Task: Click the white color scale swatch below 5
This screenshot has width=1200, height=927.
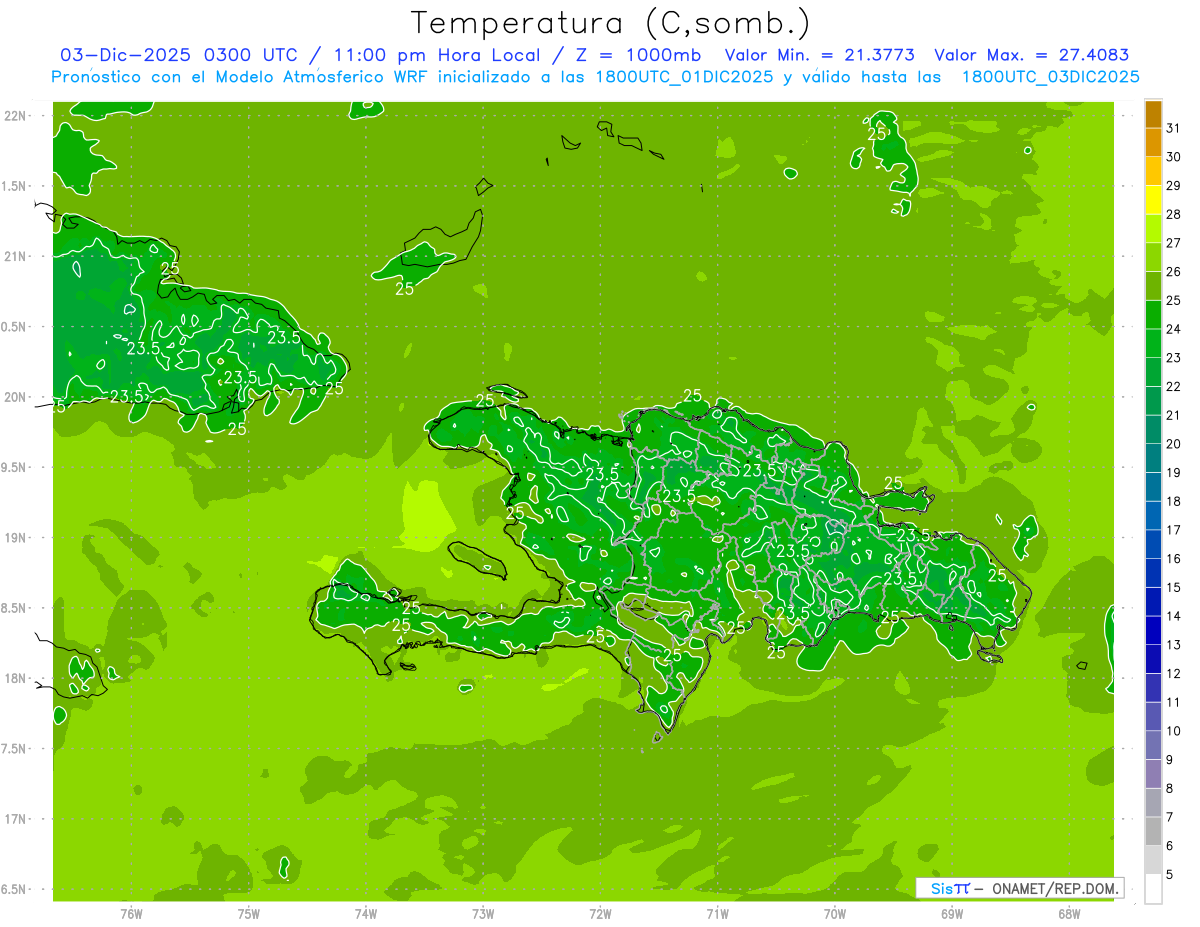Action: coord(1153,889)
